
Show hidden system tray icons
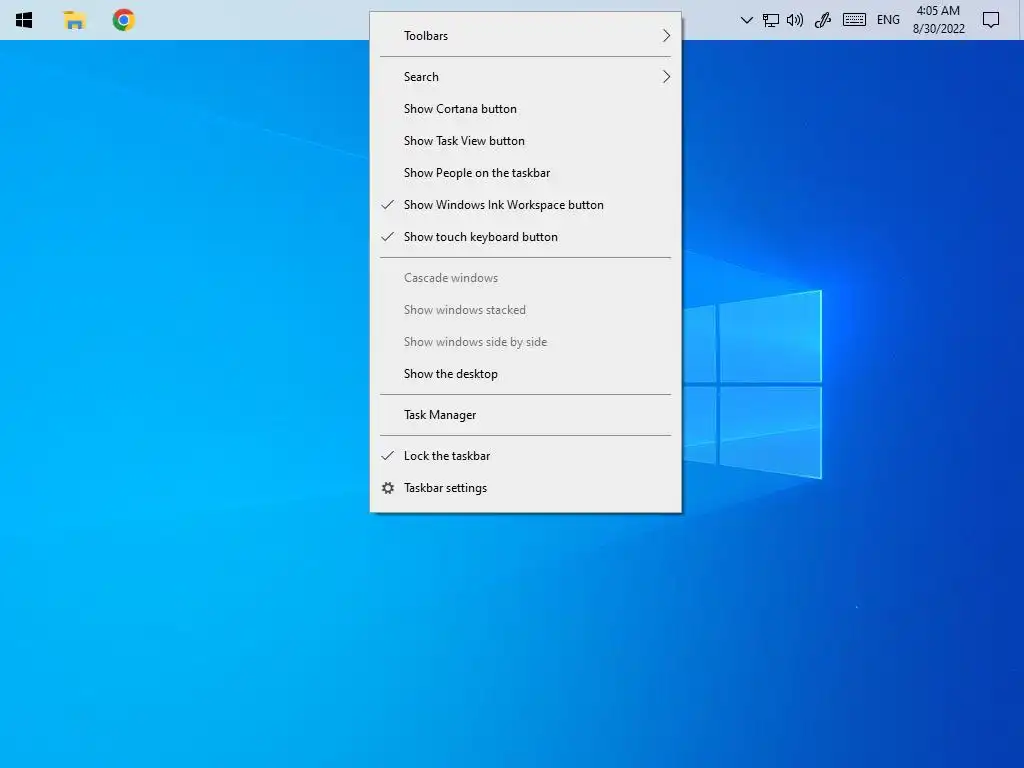click(746, 20)
